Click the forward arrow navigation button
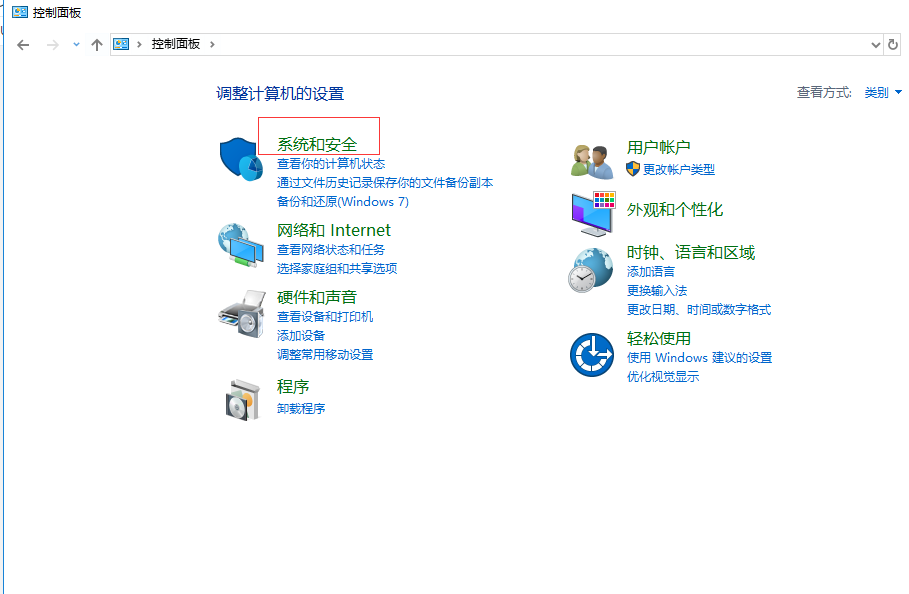The height and width of the screenshot is (594, 909). 53,45
